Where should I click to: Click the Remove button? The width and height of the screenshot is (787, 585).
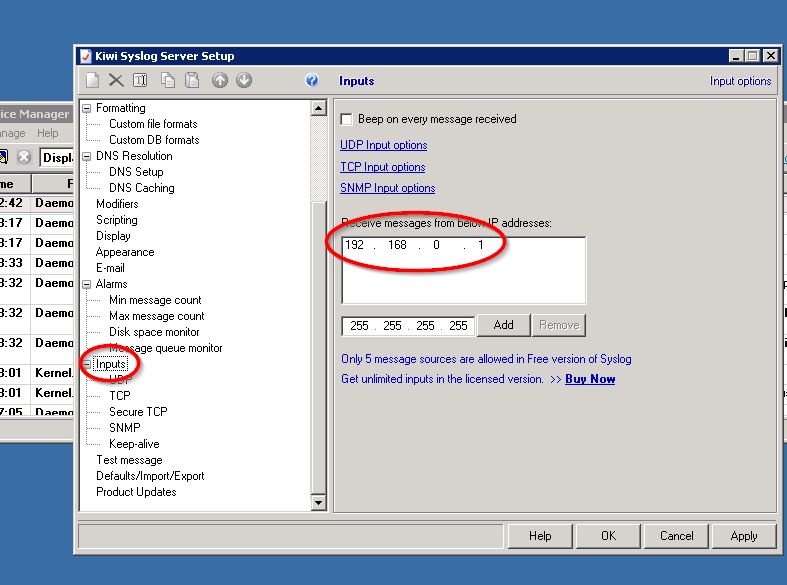point(559,325)
